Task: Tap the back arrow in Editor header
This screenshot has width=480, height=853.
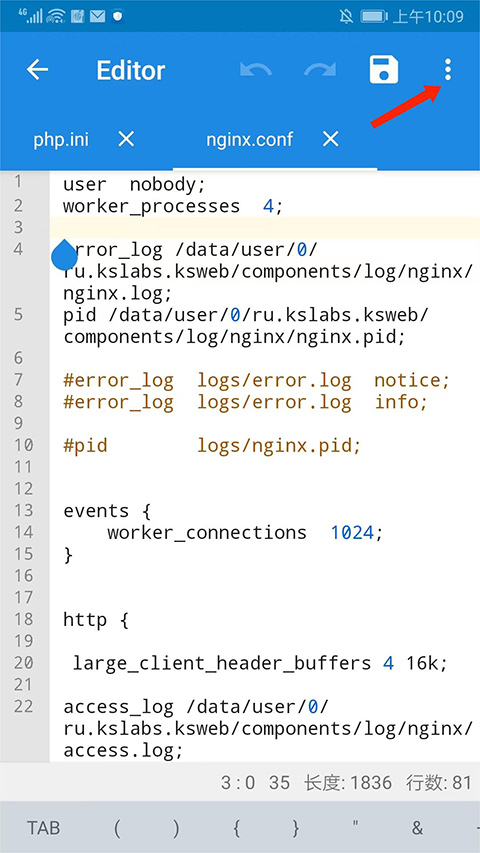Action: tap(38, 70)
